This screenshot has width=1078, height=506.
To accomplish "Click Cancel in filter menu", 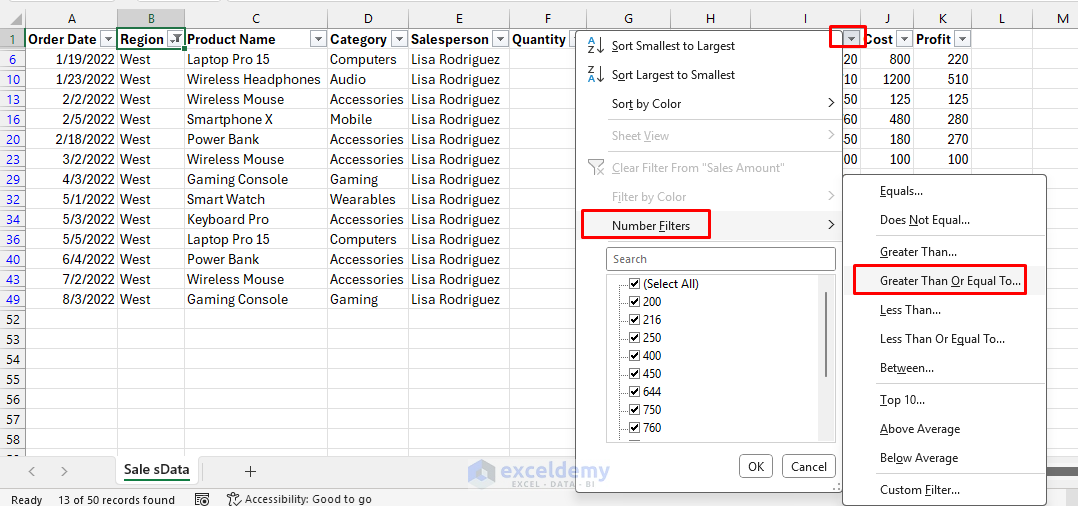I will [x=808, y=466].
